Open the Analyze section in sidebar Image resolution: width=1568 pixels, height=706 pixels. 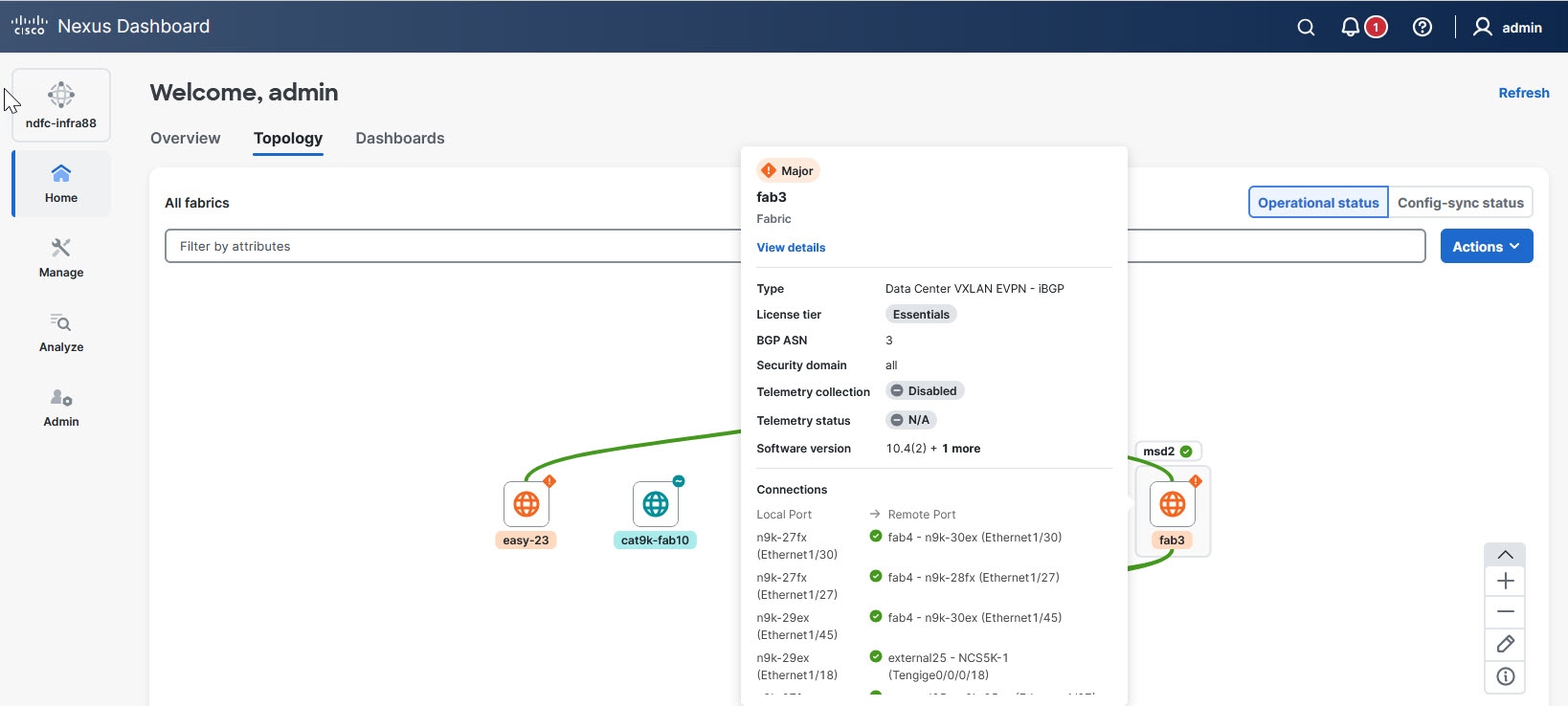(x=61, y=333)
